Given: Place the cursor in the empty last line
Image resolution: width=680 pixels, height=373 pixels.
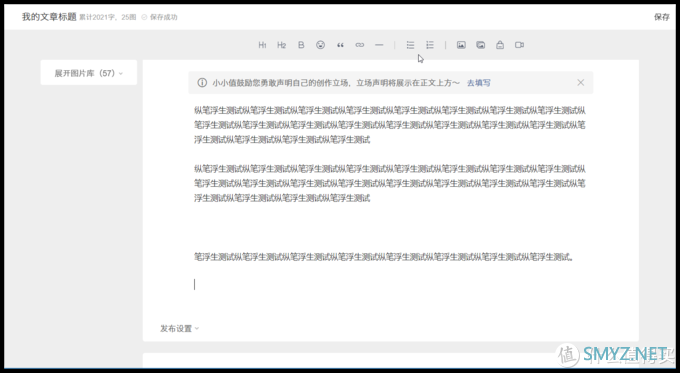Looking at the screenshot, I should click(390, 285).
